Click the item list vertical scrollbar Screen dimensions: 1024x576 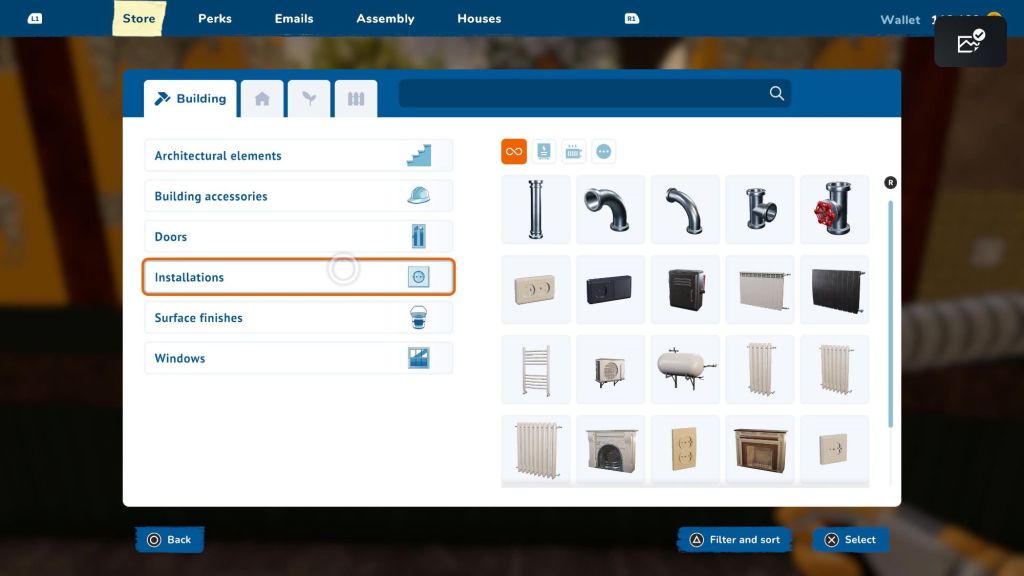[x=890, y=310]
